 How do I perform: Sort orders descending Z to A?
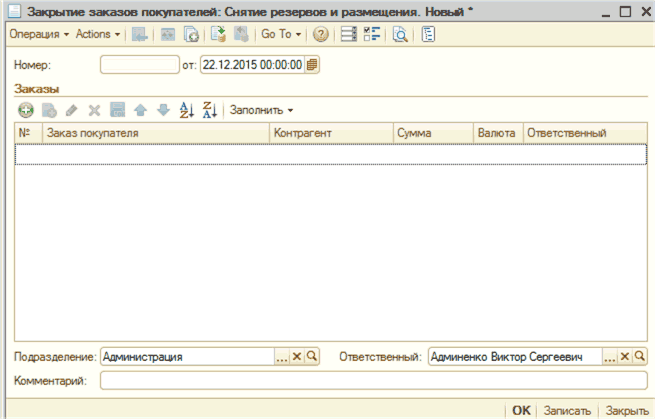(x=209, y=109)
